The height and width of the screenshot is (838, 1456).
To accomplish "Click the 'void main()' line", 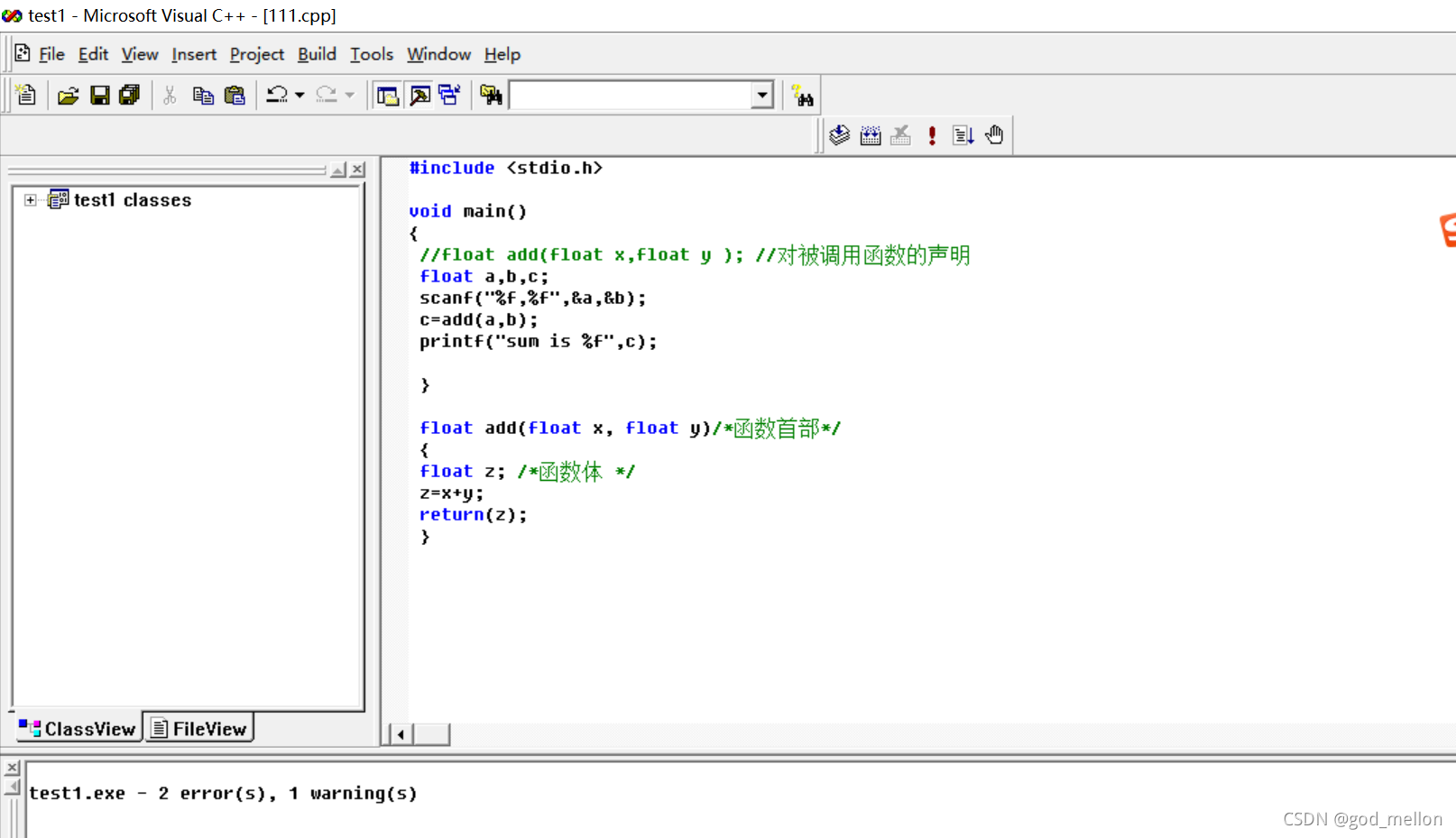I will pos(467,211).
